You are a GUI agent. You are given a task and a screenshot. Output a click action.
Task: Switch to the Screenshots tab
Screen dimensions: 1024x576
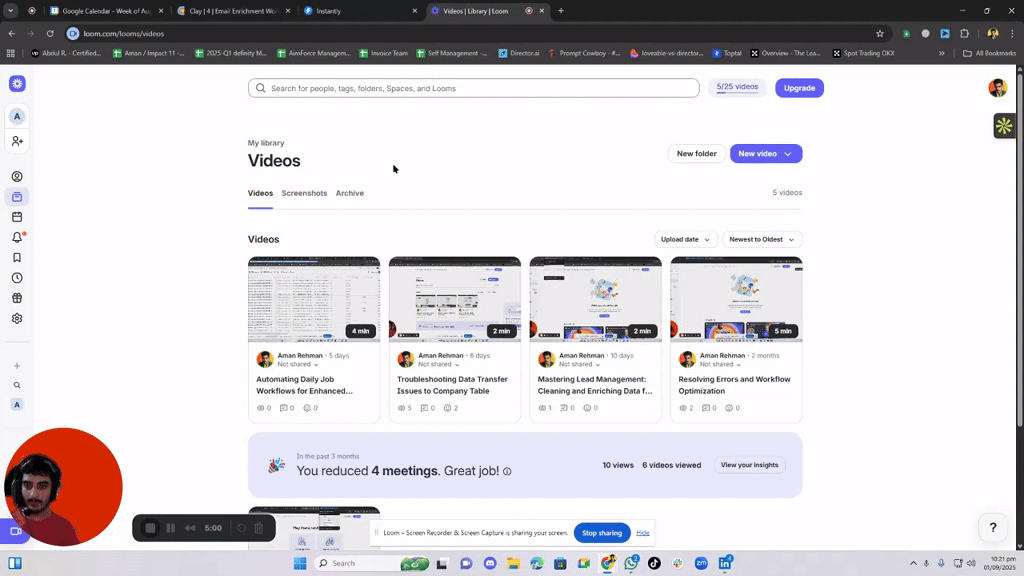(x=304, y=193)
